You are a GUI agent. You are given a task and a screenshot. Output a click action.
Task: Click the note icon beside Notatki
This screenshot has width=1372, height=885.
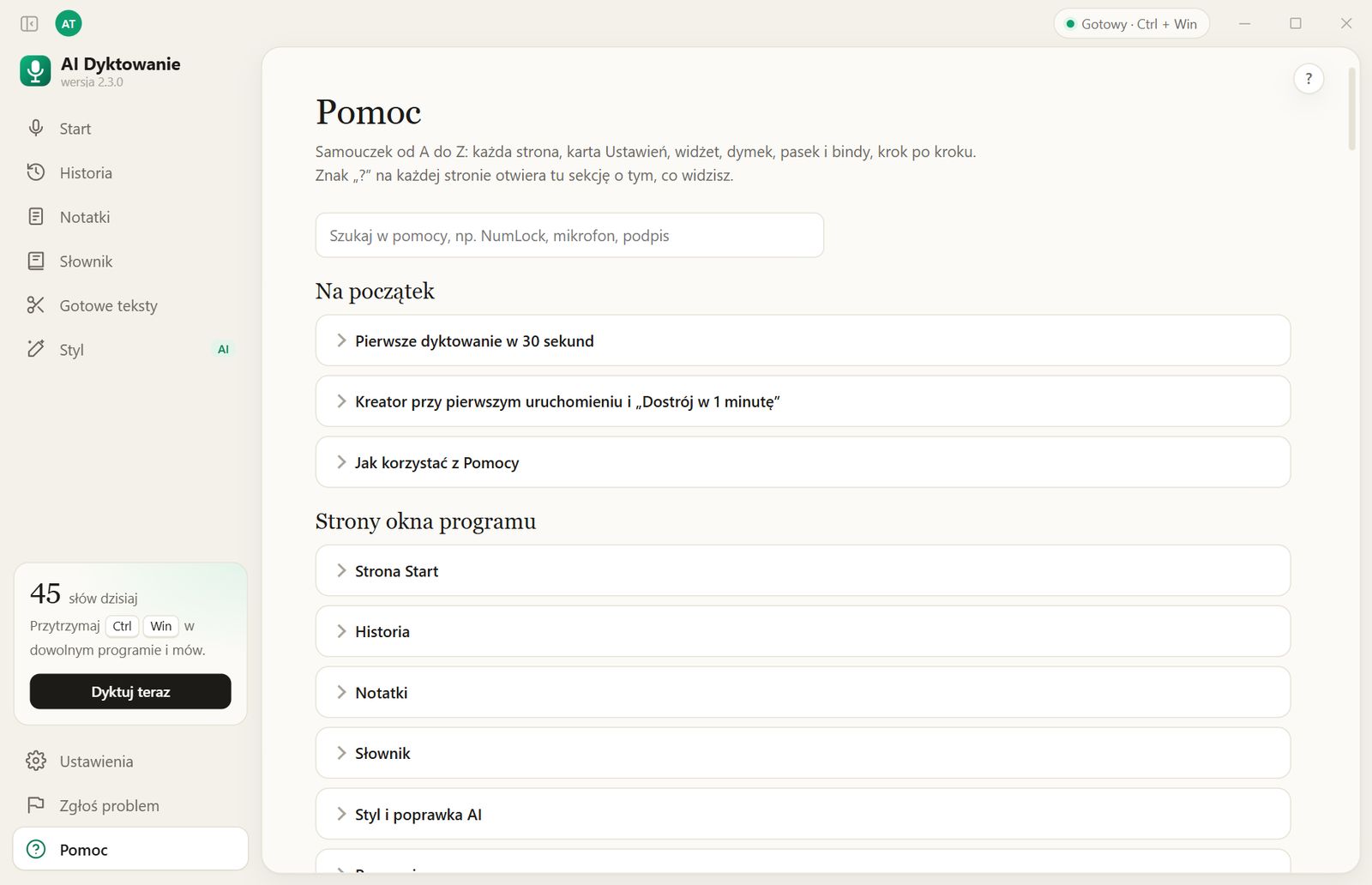pyautogui.click(x=36, y=217)
